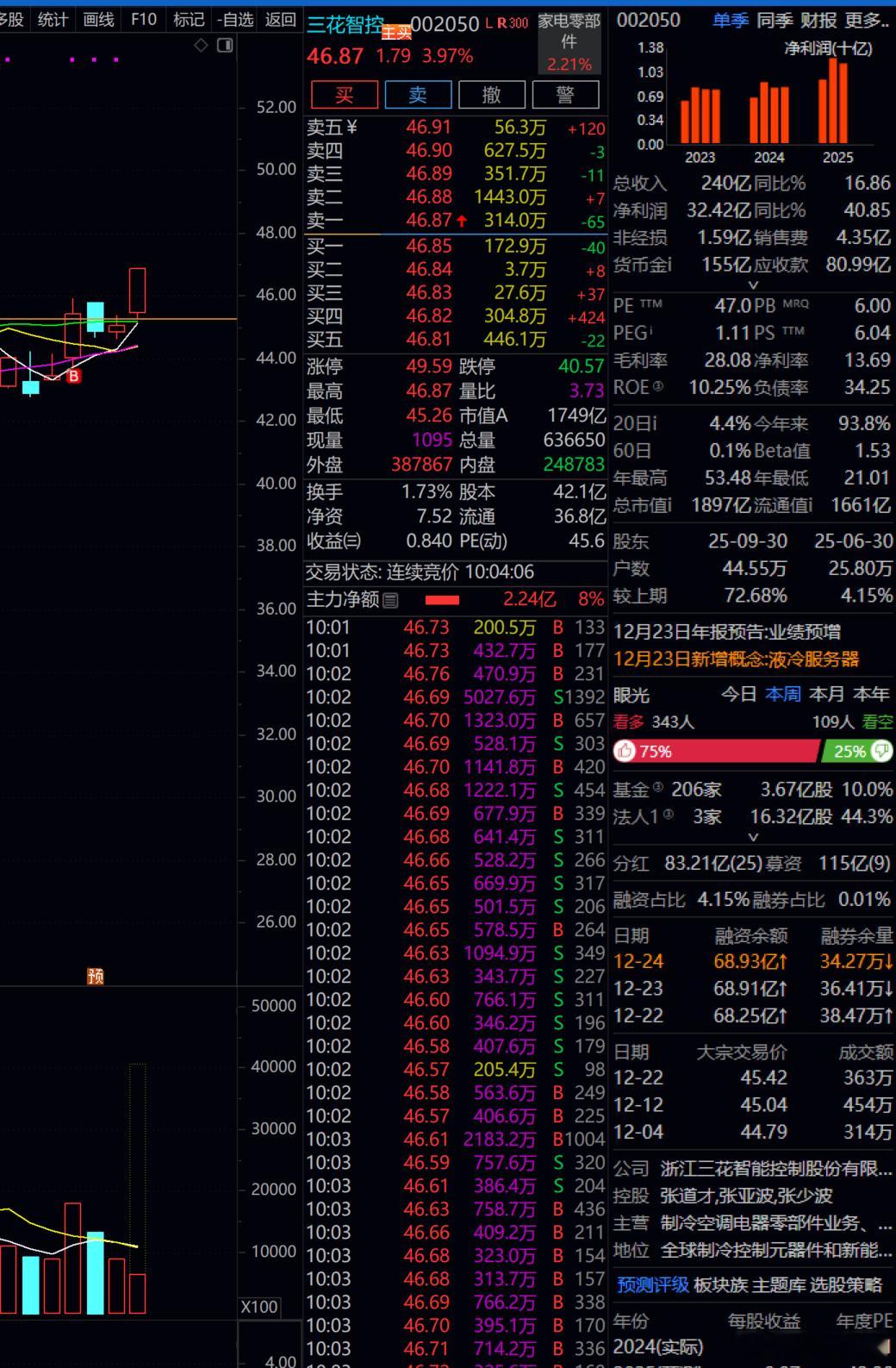Open the 多股 multi-stock view
The image size is (896, 1368).
pos(11,19)
